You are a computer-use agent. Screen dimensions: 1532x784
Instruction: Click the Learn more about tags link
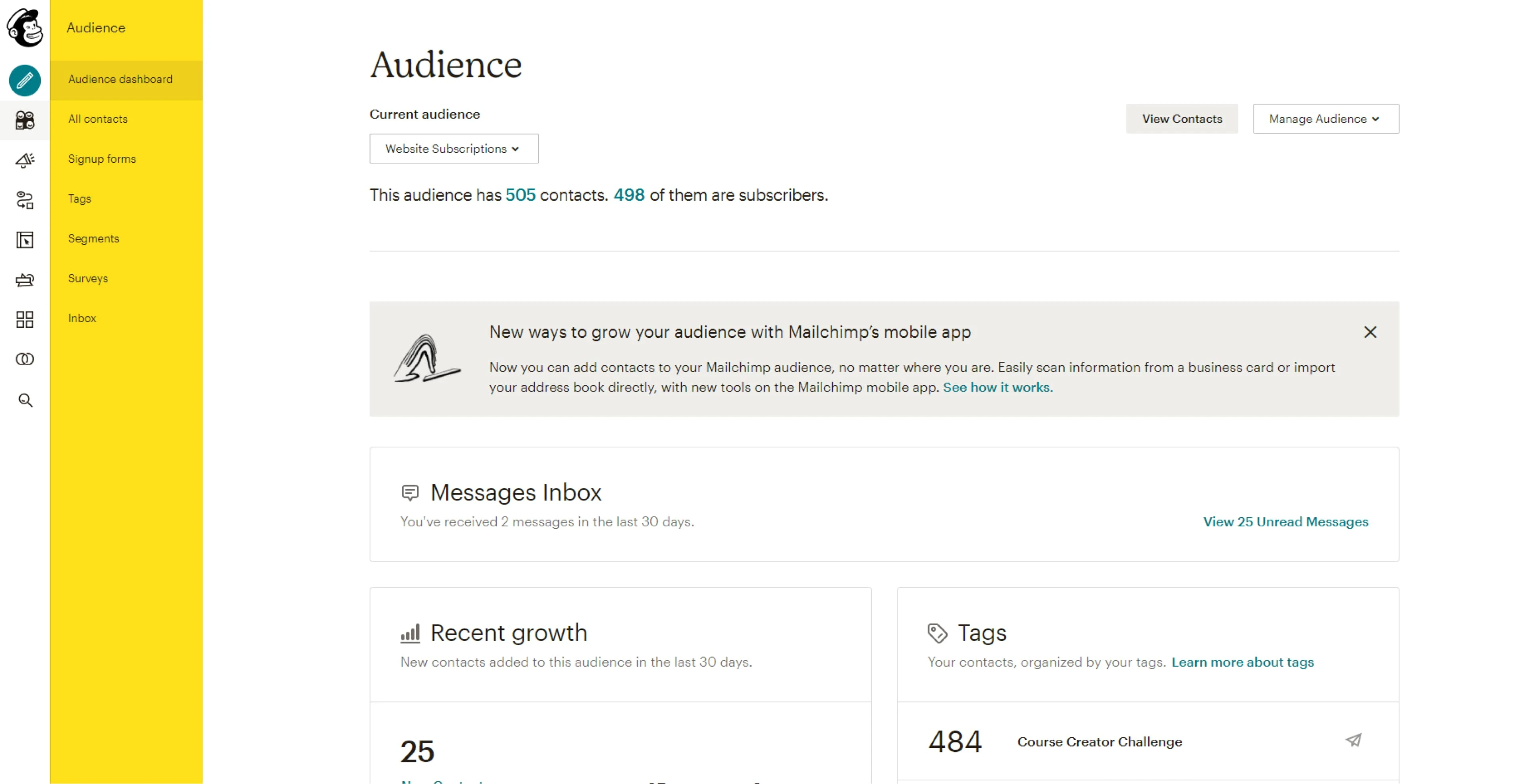1242,662
